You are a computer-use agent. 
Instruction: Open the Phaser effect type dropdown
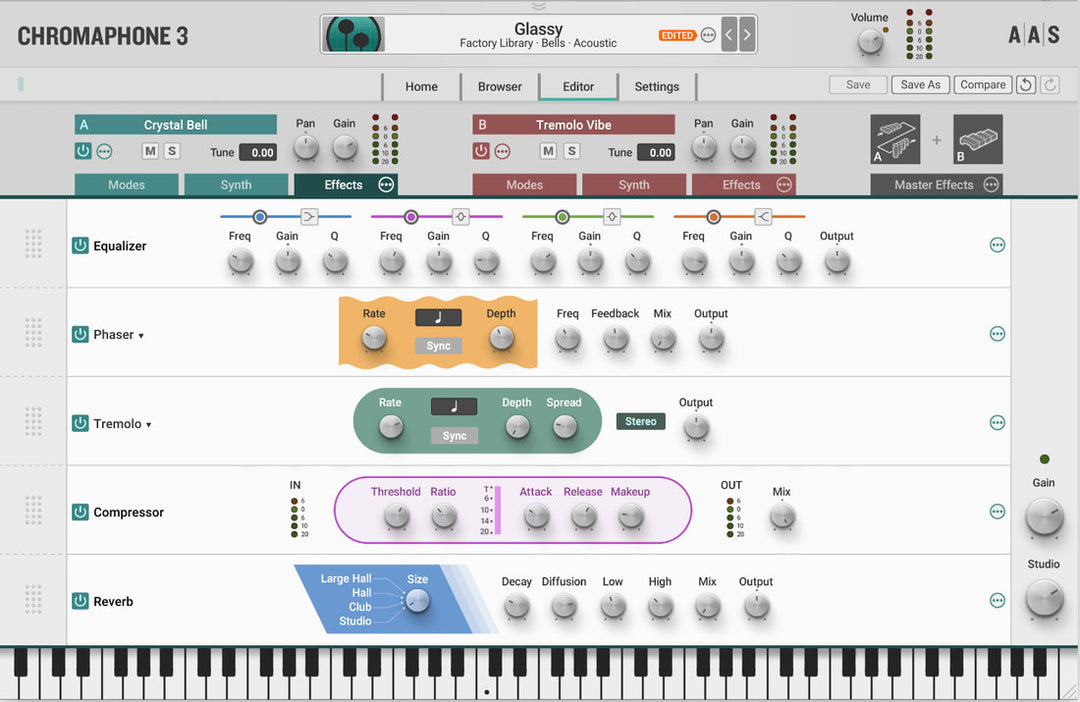(x=118, y=335)
